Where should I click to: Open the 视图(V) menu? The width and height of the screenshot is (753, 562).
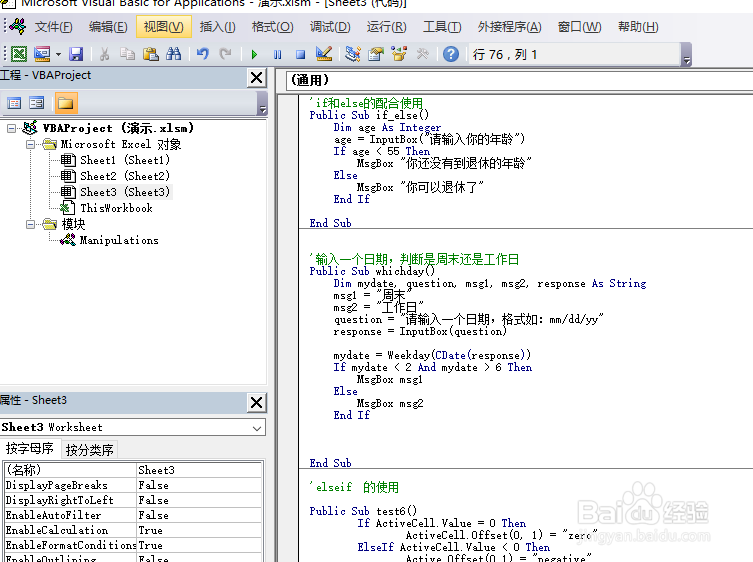[164, 27]
